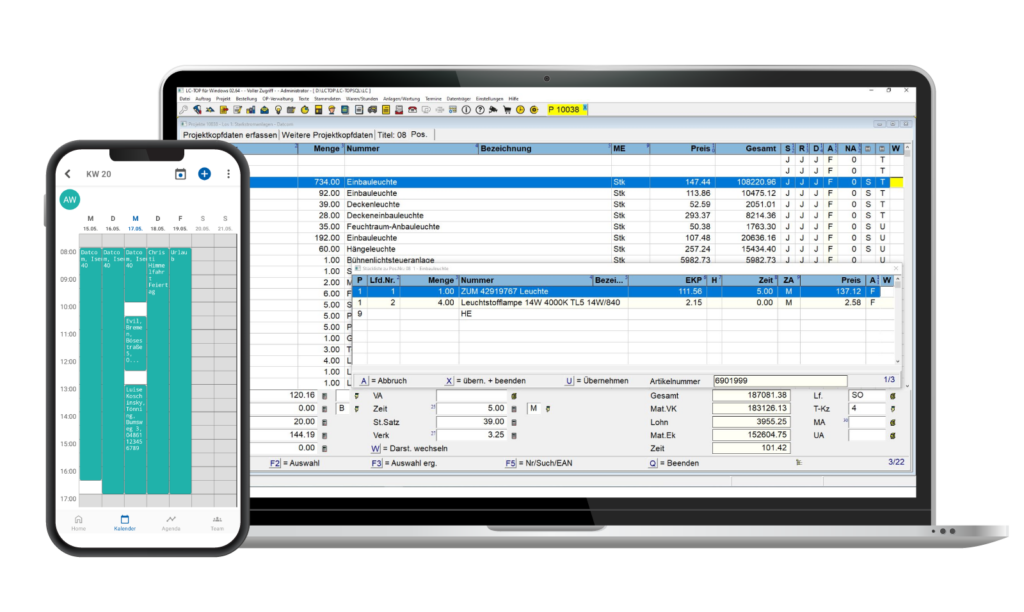Open the Datei menu
Screen dimensions: 1024x612
click(x=185, y=99)
